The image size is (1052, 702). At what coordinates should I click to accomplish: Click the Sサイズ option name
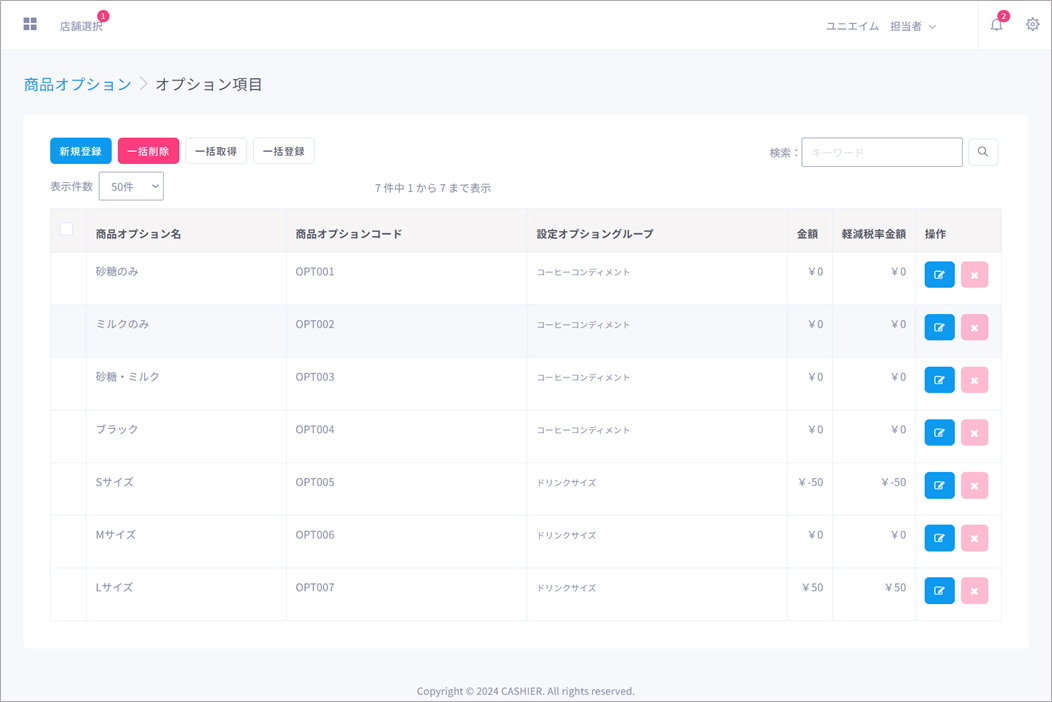pos(115,482)
